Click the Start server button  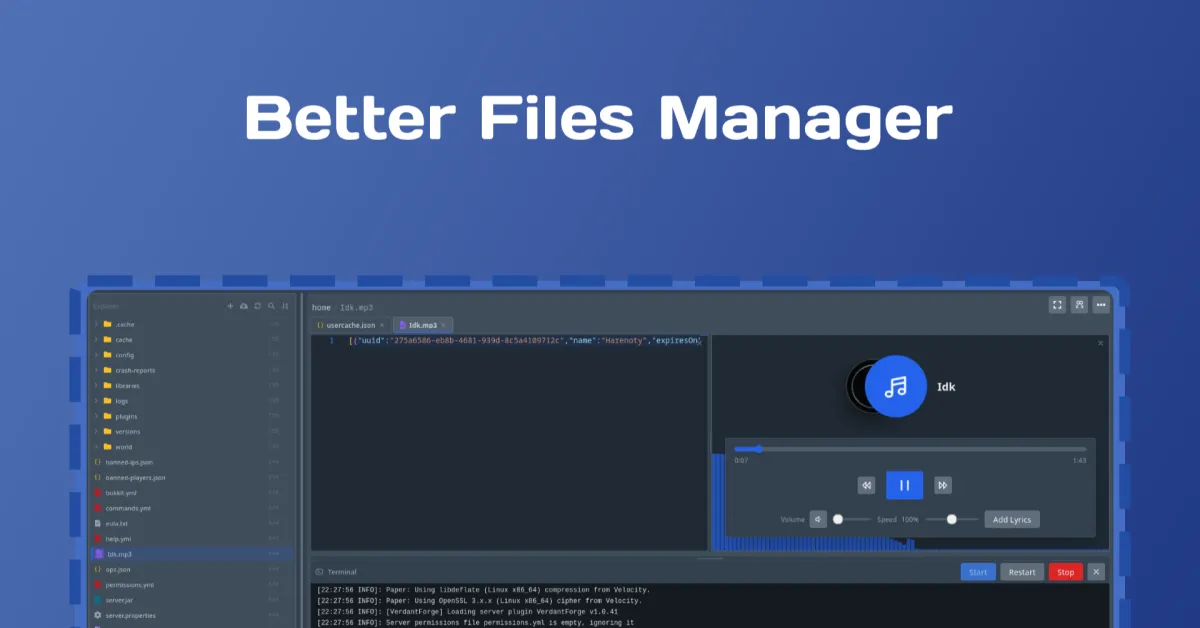point(978,572)
